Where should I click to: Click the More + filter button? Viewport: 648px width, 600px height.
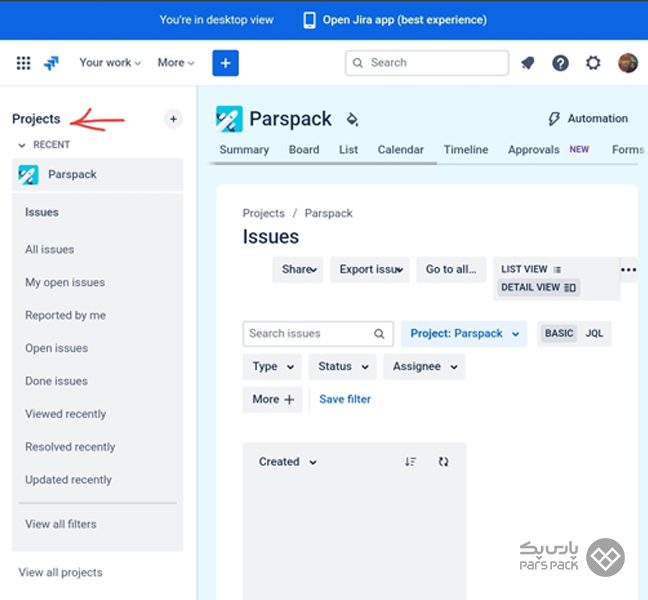(x=272, y=399)
